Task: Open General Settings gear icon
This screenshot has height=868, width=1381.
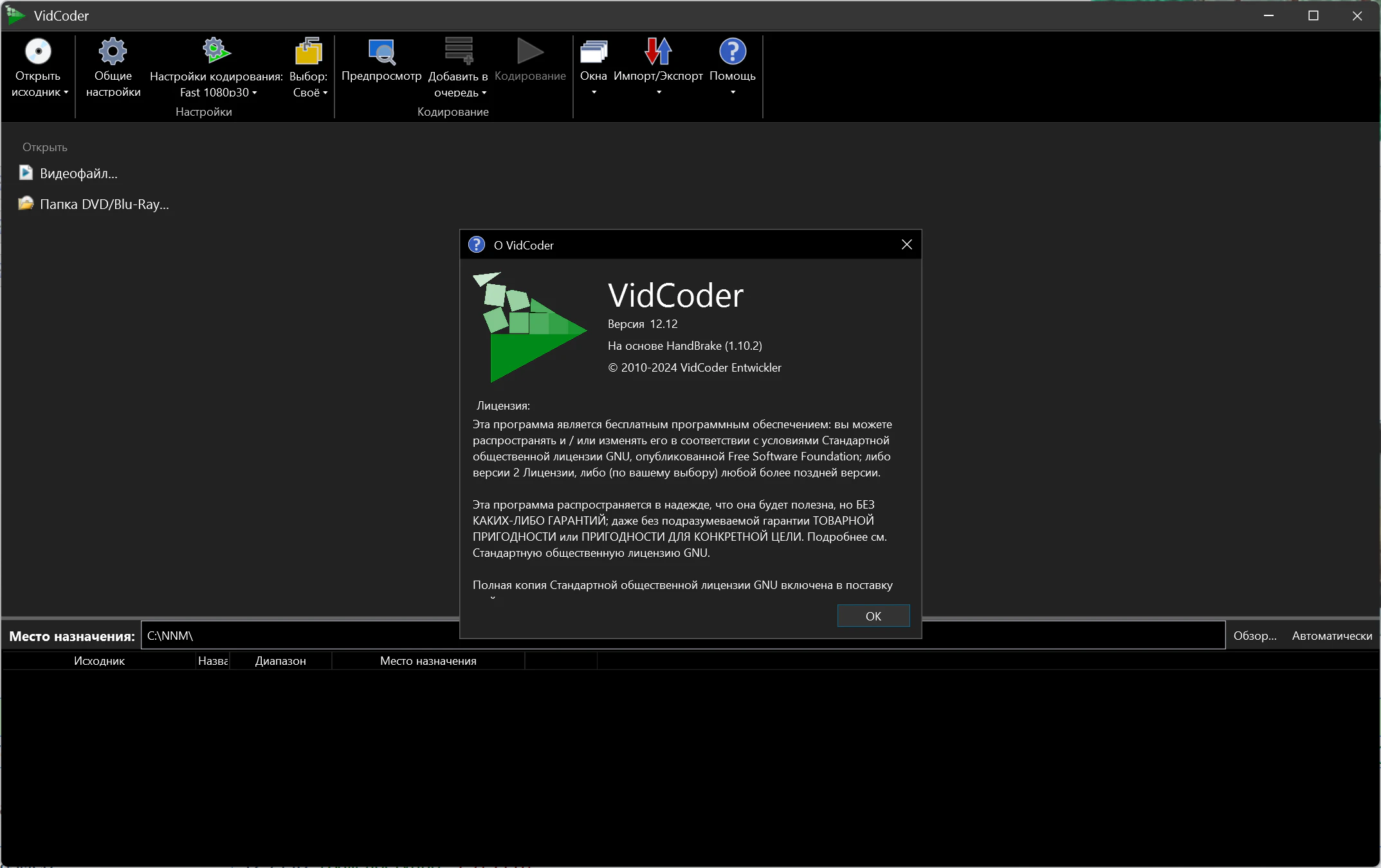Action: coord(113,51)
